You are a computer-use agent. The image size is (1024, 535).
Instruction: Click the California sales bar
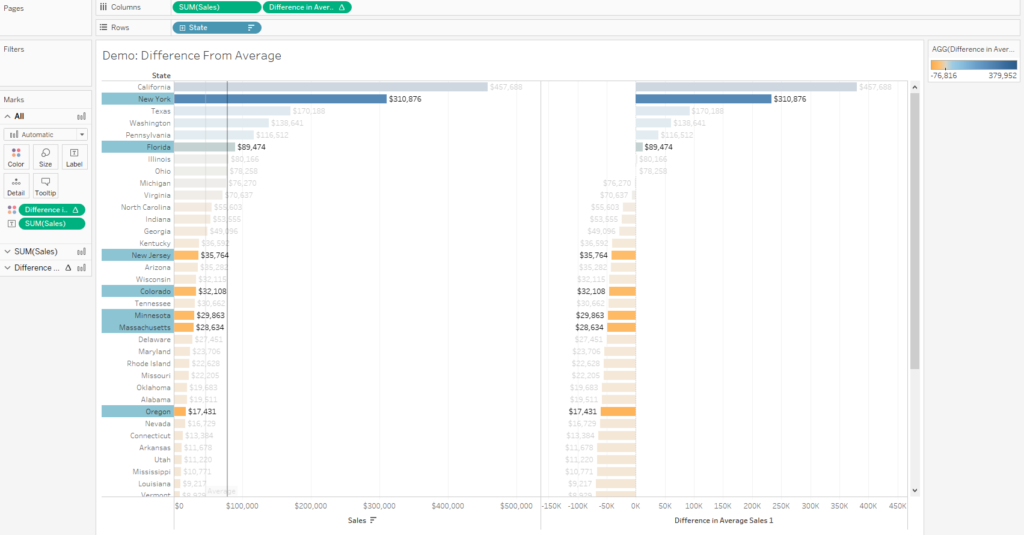point(330,87)
